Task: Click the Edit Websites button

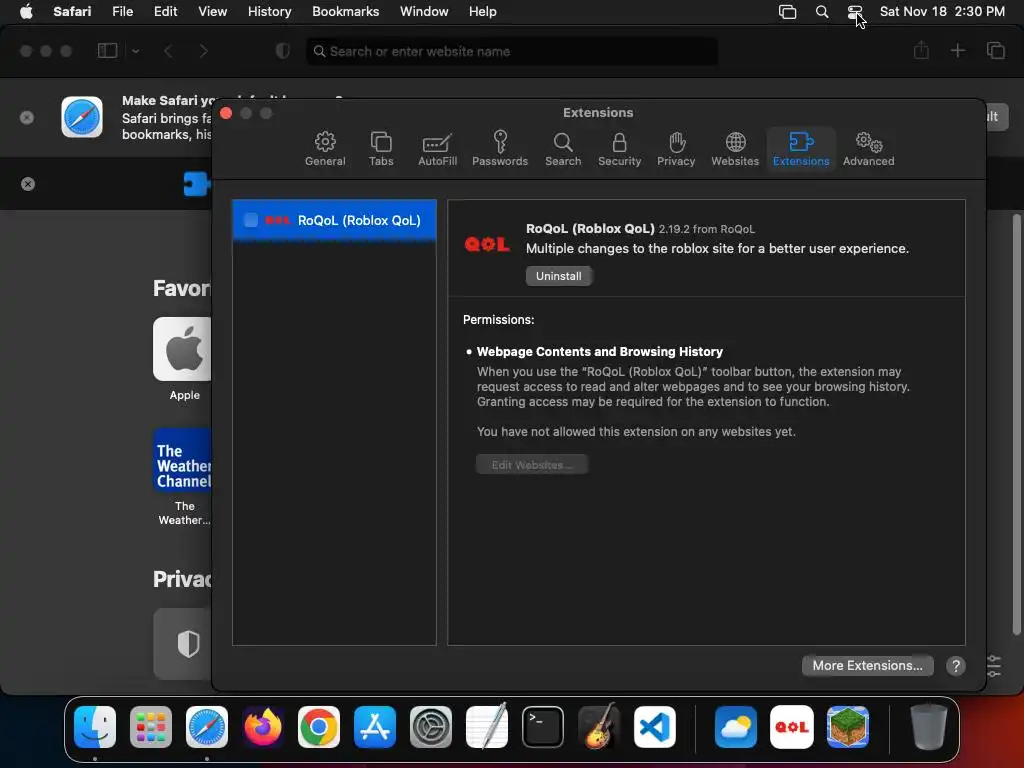Action: [532, 465]
